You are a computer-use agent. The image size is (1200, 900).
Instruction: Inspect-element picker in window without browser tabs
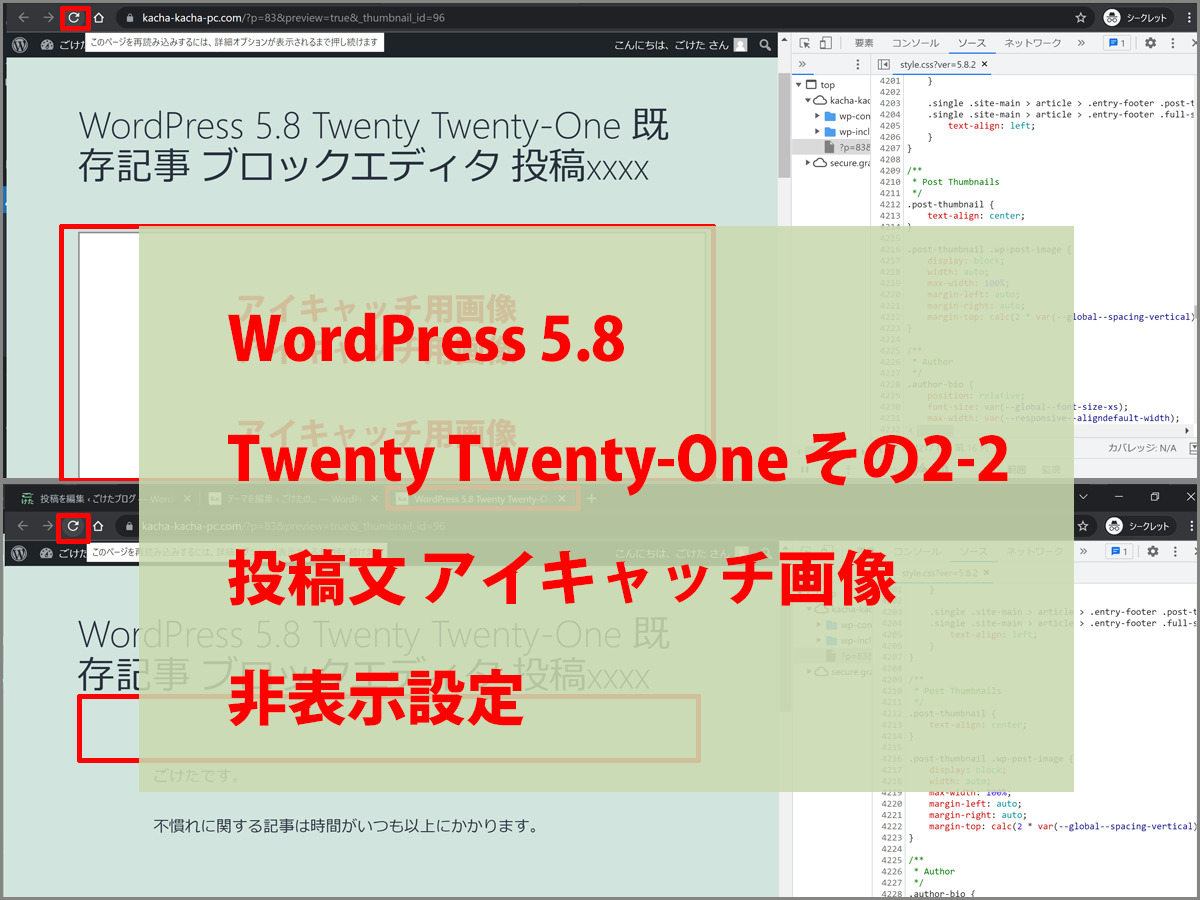click(805, 43)
